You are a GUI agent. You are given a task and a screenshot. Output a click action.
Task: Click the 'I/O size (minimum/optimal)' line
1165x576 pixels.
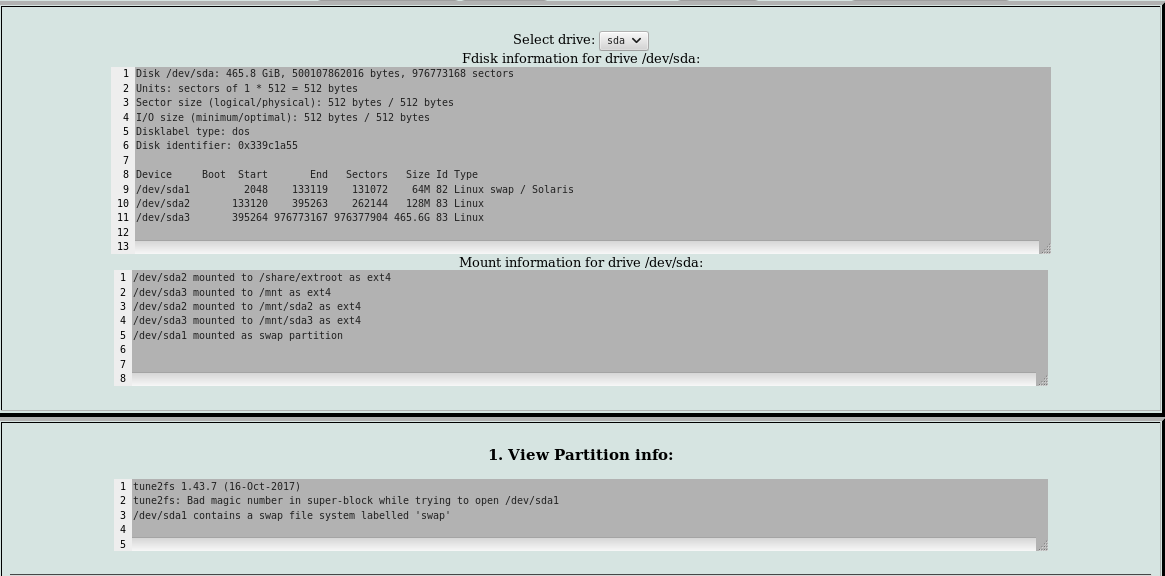point(282,117)
